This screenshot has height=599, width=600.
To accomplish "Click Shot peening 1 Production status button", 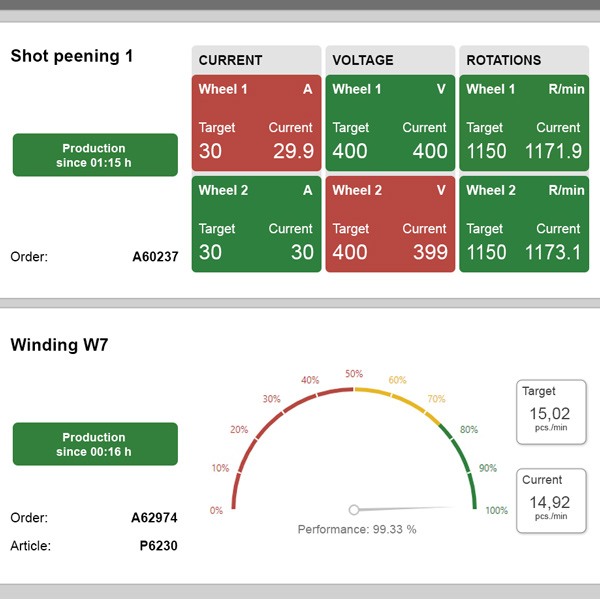I will (x=95, y=155).
